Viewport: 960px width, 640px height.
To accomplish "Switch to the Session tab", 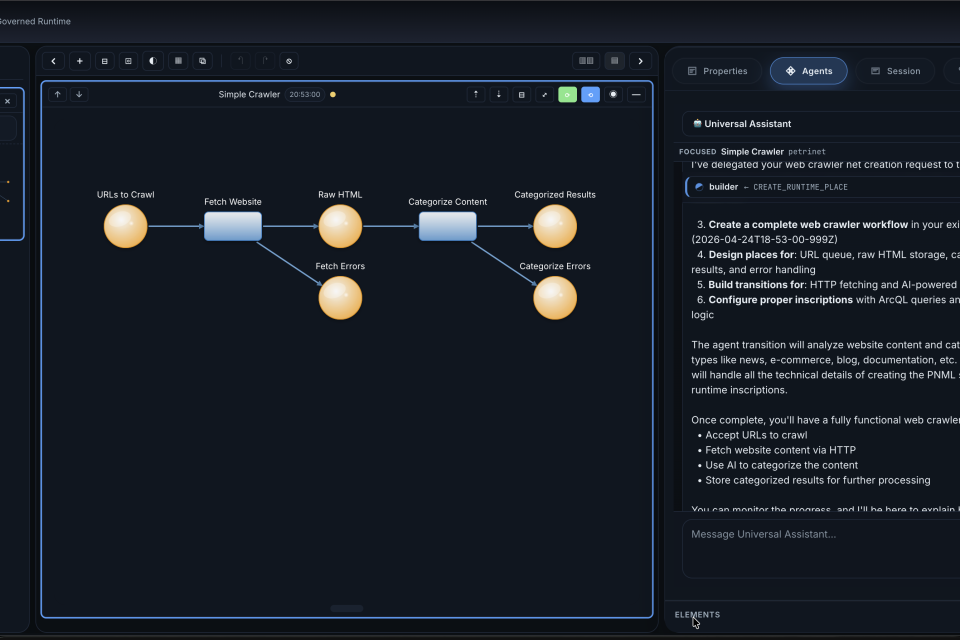I will [x=895, y=71].
